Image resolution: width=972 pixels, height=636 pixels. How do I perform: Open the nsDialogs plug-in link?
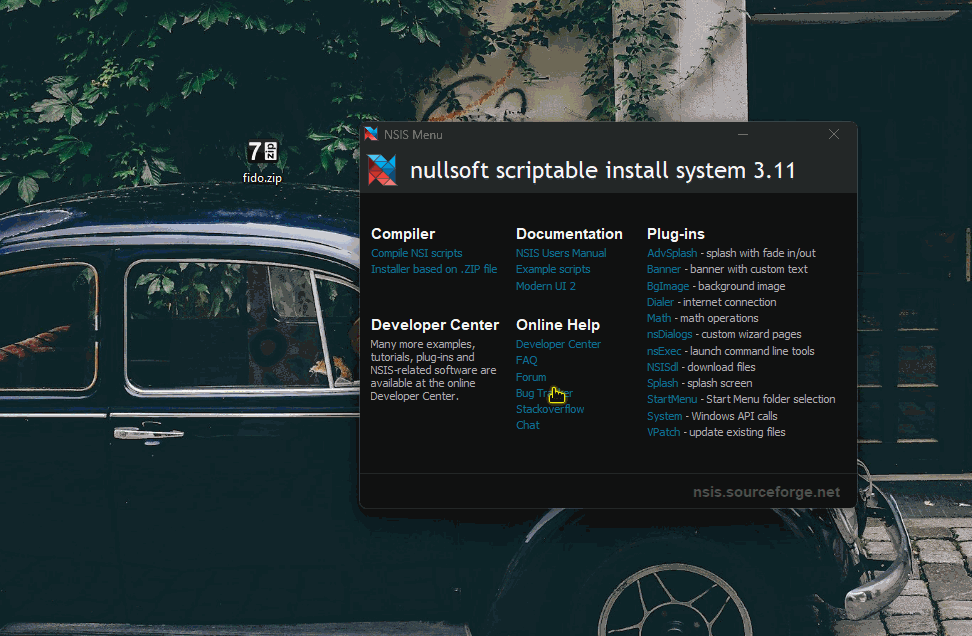[669, 334]
